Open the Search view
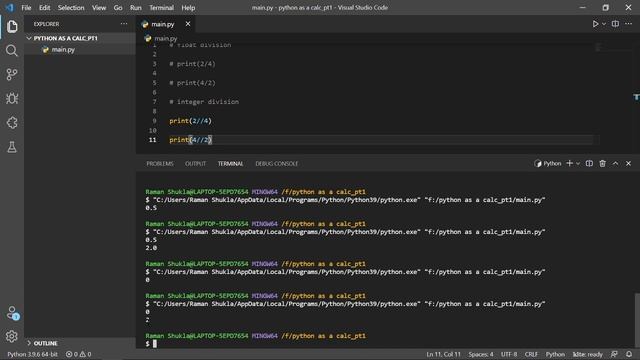640x360 pixels. tap(12, 51)
